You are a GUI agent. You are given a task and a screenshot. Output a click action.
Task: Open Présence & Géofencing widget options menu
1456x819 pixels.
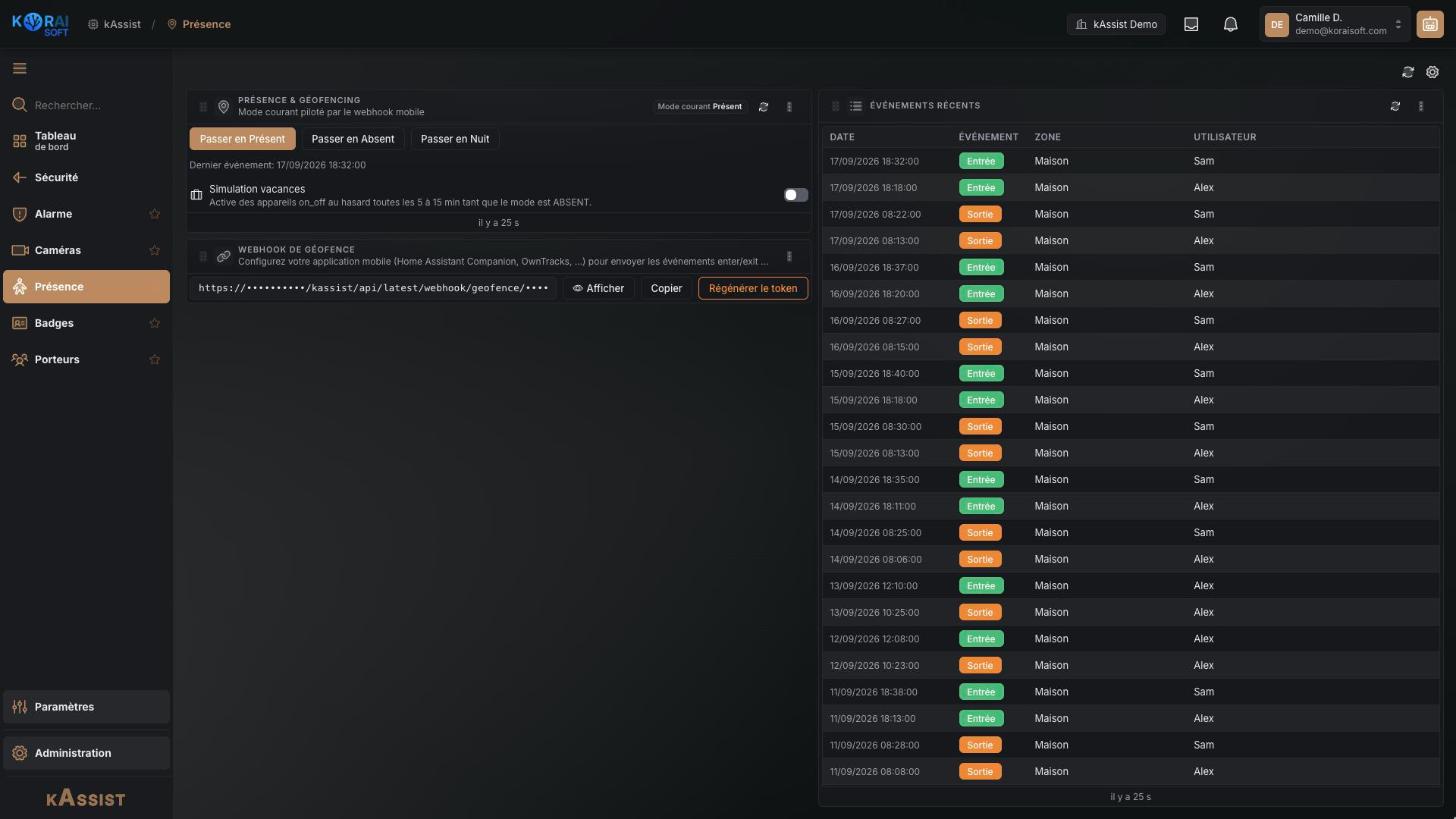pos(789,107)
